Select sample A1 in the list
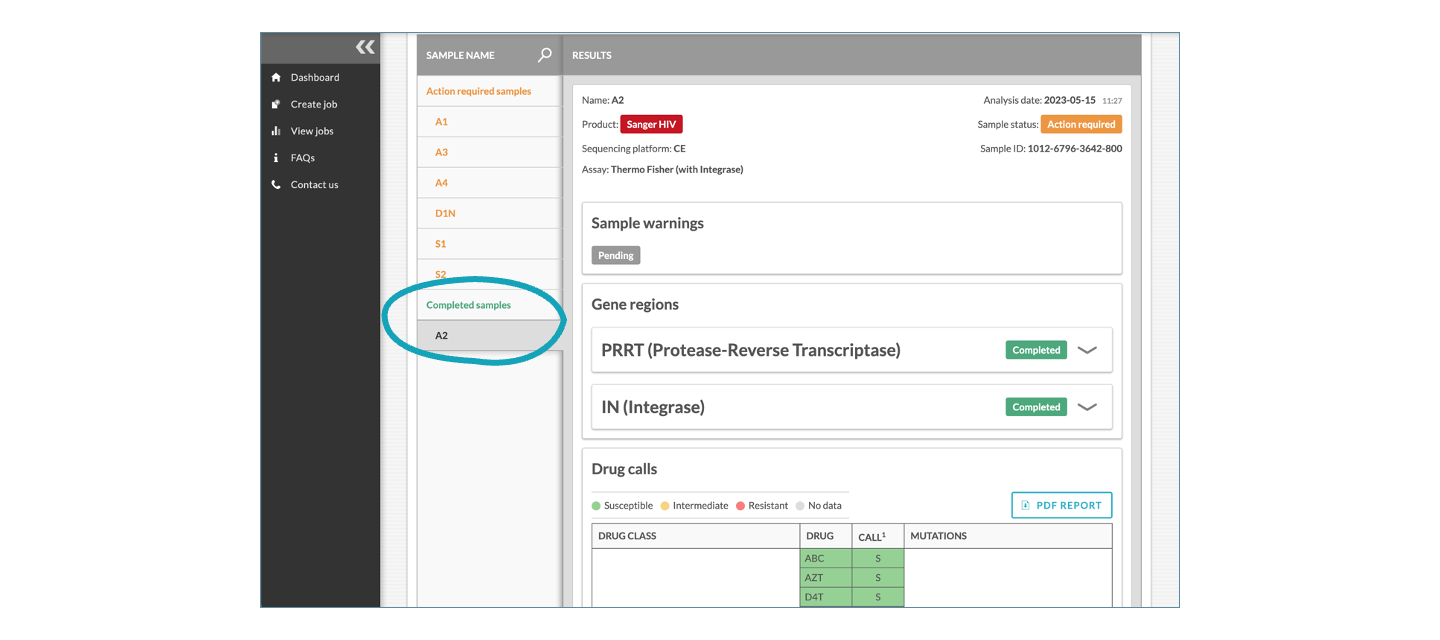 488,122
